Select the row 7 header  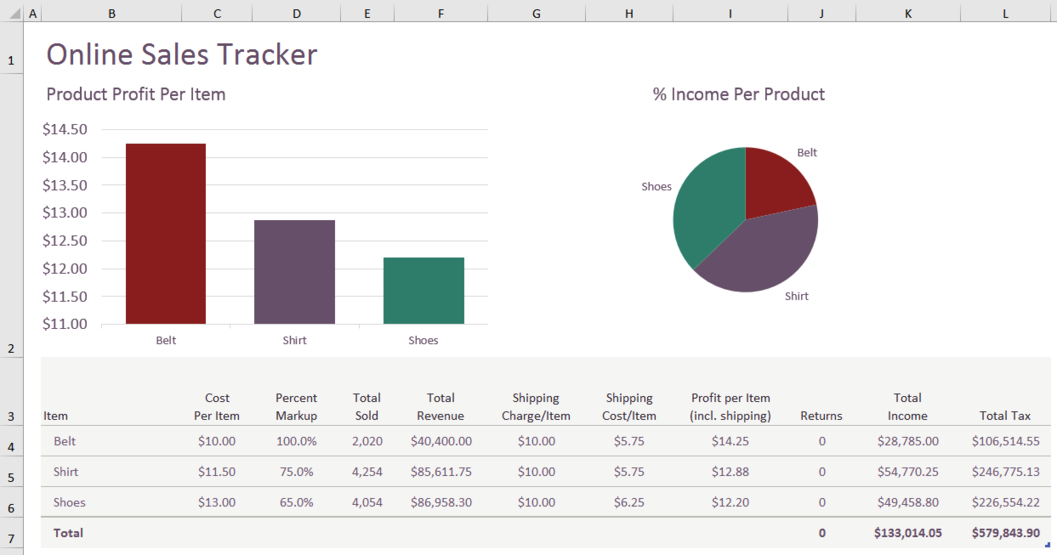[x=10, y=539]
